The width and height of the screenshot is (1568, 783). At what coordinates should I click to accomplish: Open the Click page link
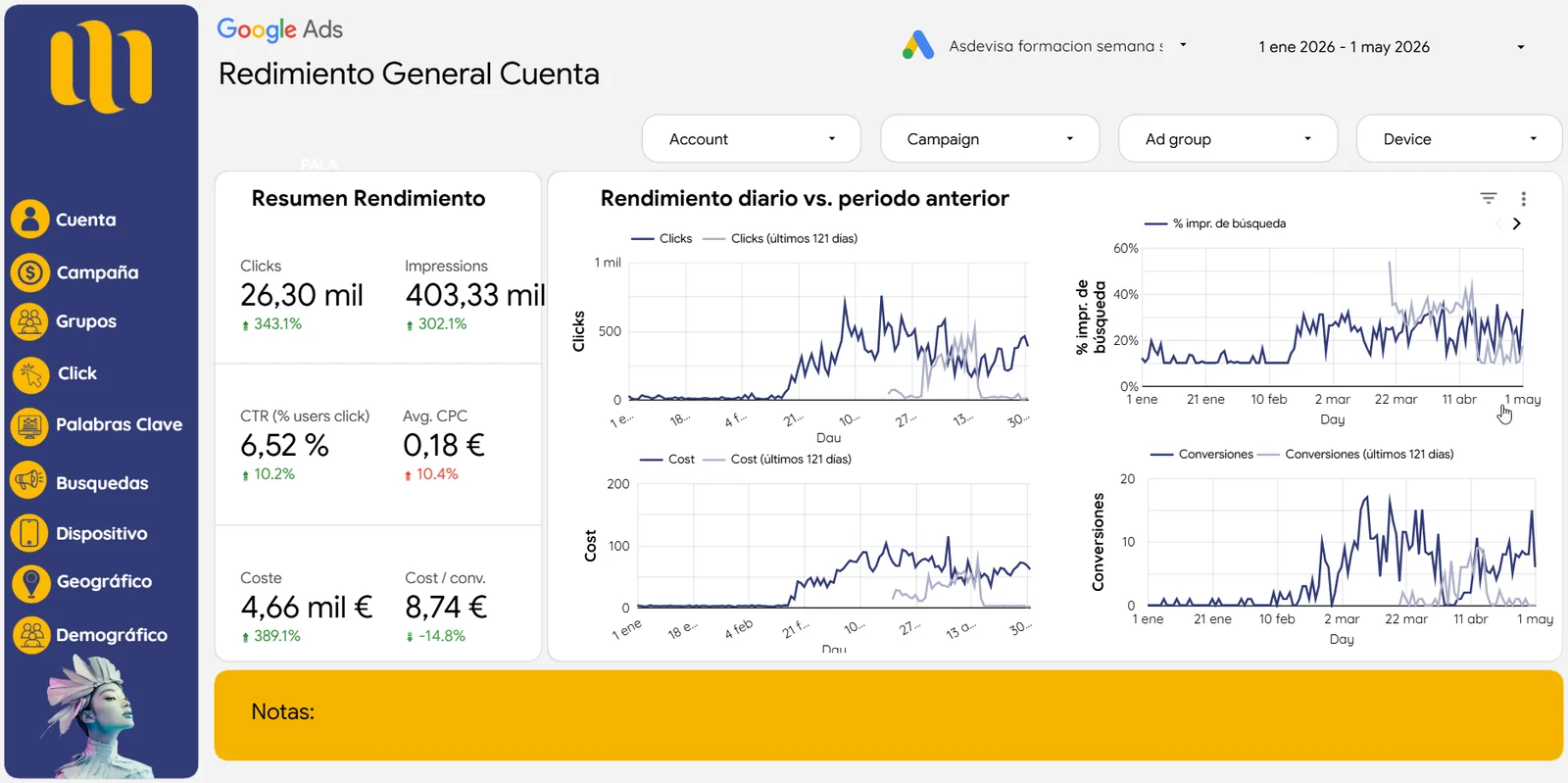coord(77,373)
